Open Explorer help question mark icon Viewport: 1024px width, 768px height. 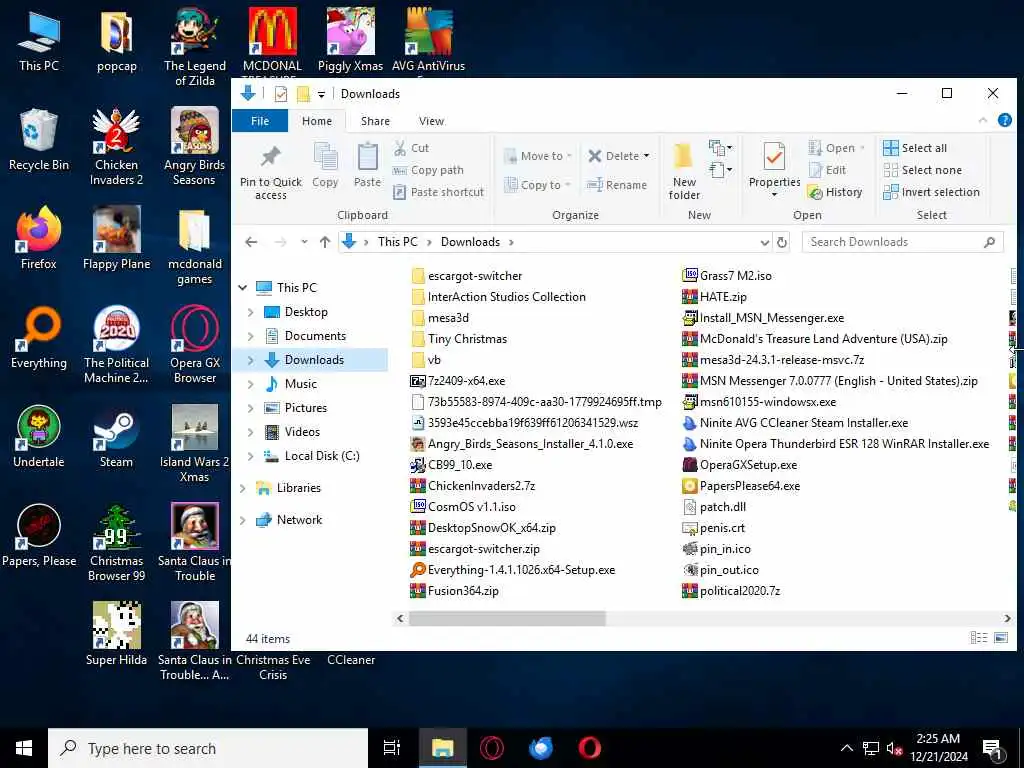[1004, 120]
